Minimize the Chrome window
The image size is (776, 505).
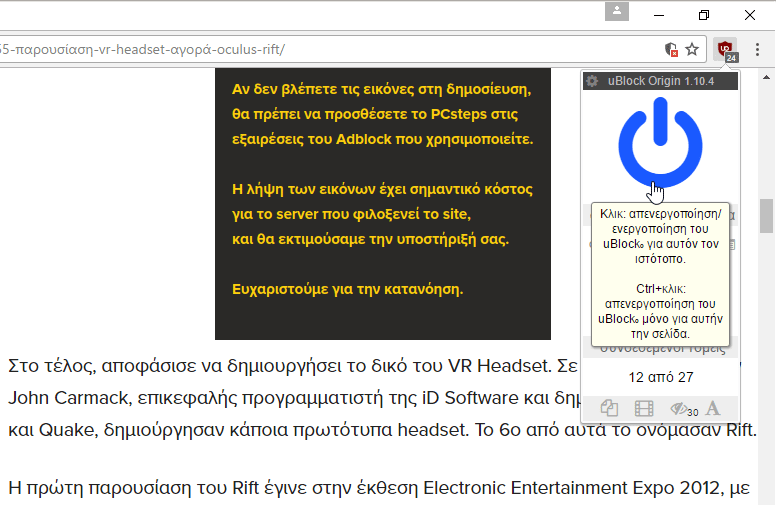pyautogui.click(x=659, y=15)
